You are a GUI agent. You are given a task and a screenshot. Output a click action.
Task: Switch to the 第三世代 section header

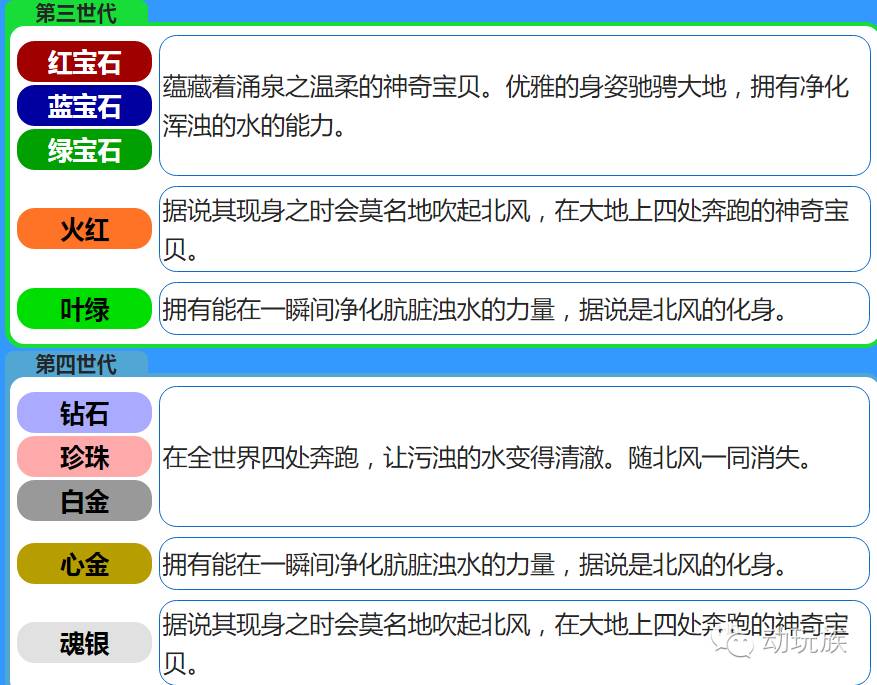[x=75, y=14]
